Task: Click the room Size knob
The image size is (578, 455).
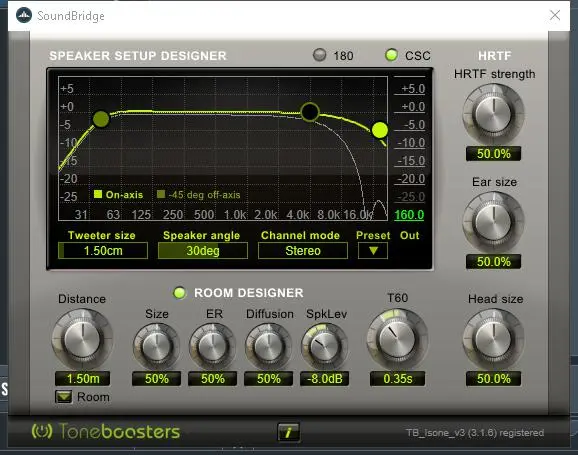Action: point(156,347)
